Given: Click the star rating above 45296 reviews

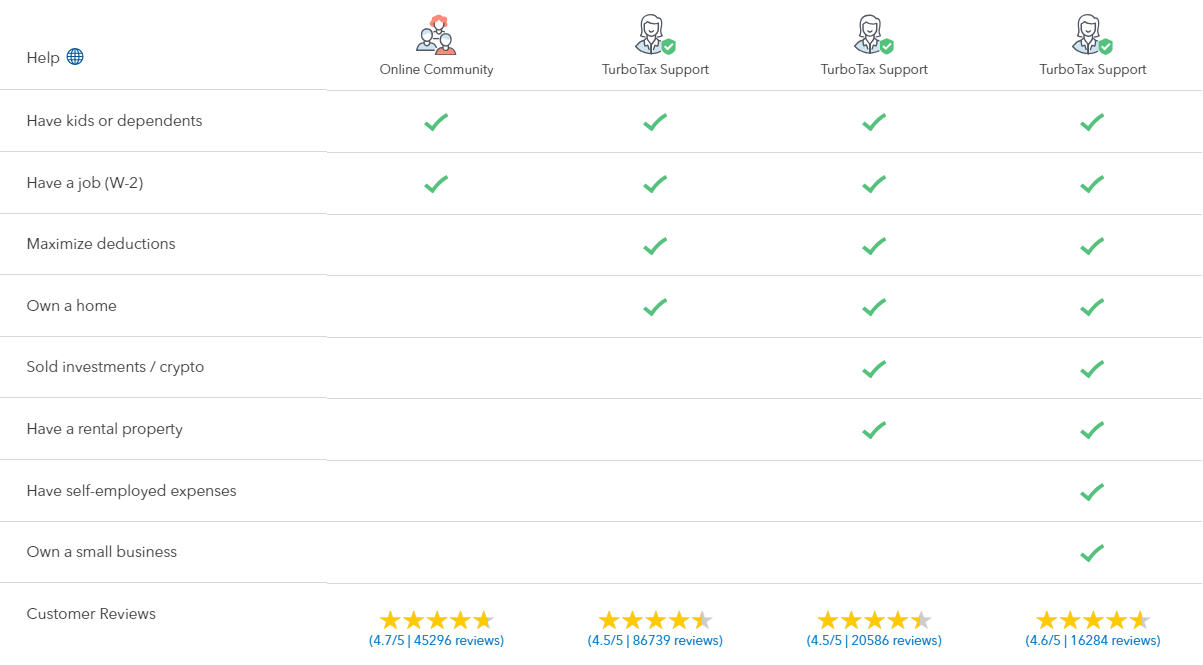Looking at the screenshot, I should click(436, 620).
